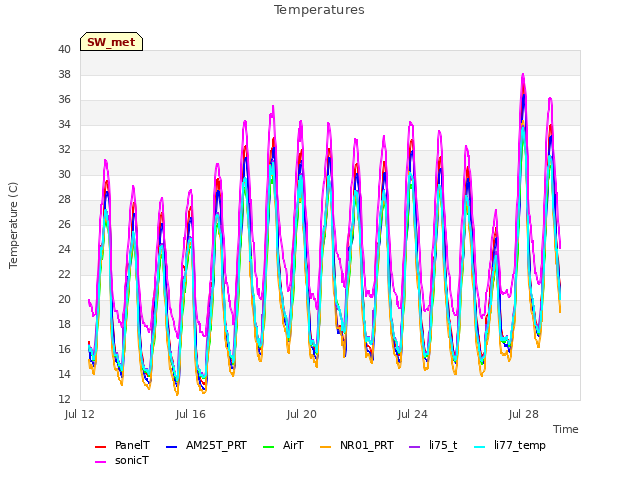Click the Jul 12 tick label

(x=80, y=415)
